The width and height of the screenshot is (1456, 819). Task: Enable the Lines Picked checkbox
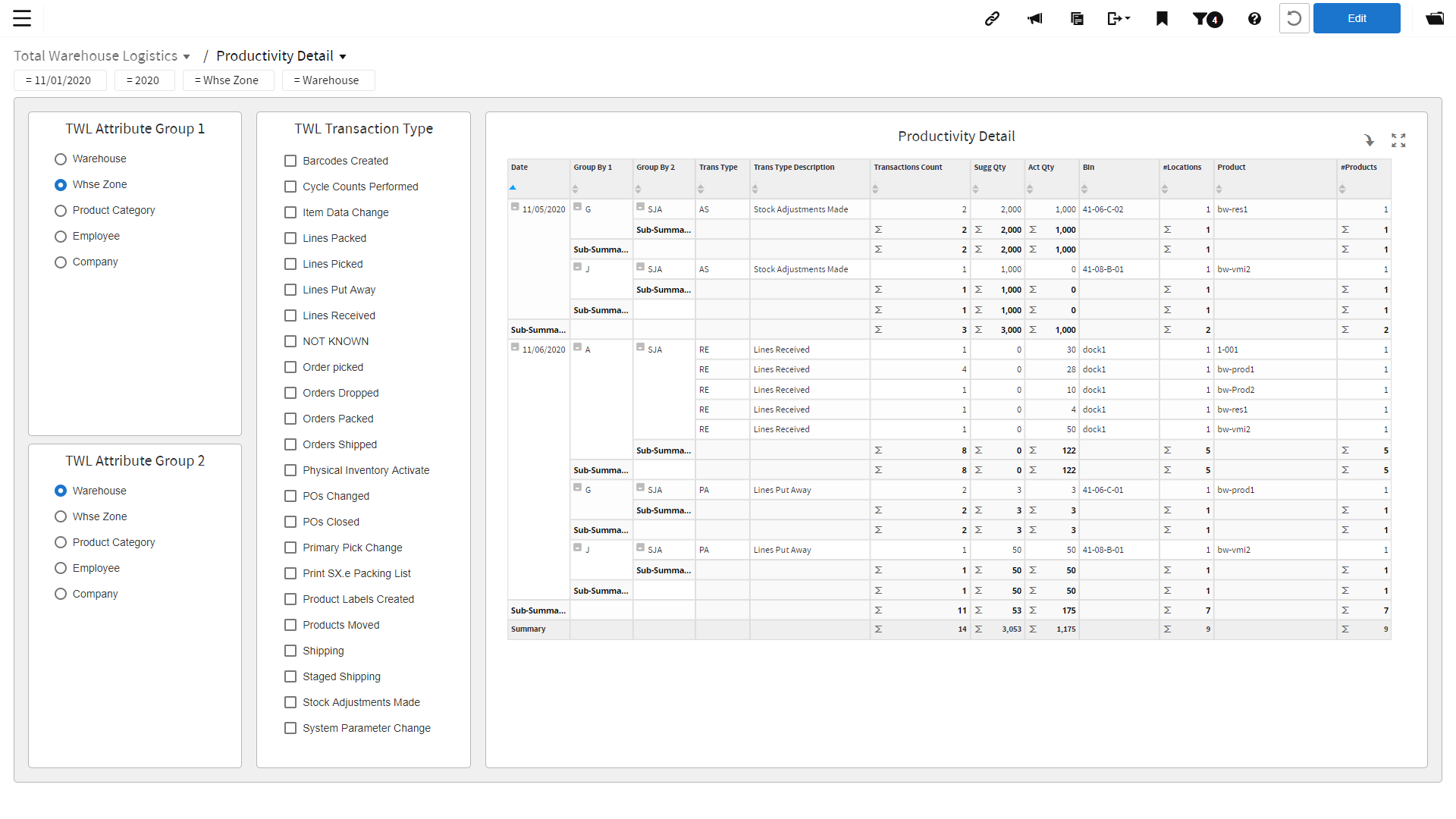click(x=290, y=263)
